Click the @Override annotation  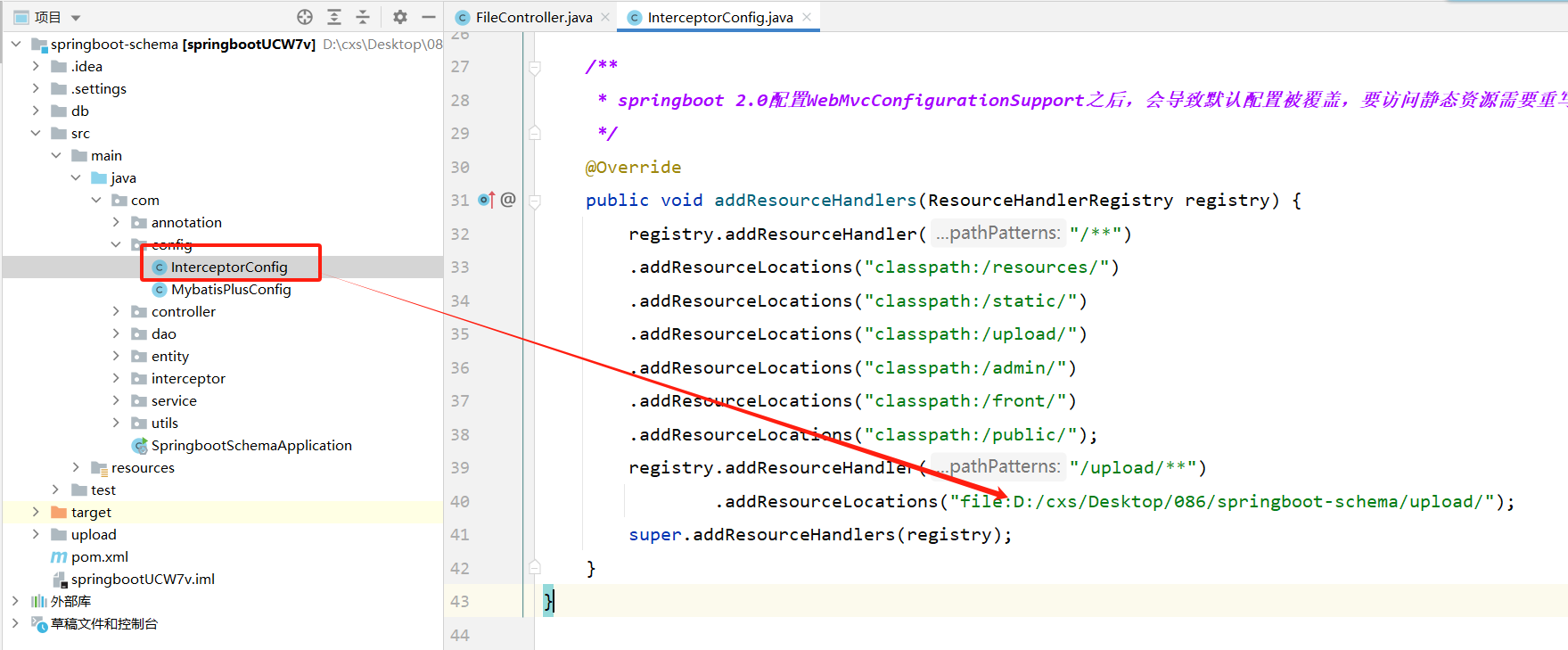[x=634, y=167]
